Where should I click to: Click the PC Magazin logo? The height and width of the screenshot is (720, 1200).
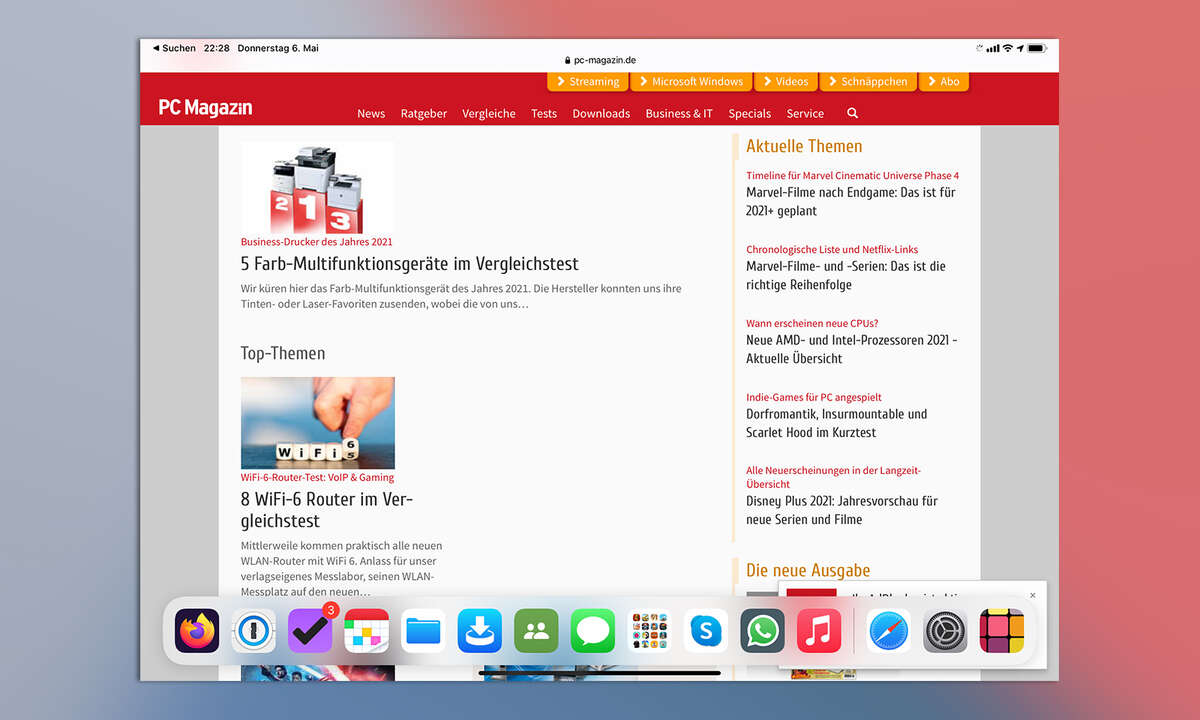(205, 107)
